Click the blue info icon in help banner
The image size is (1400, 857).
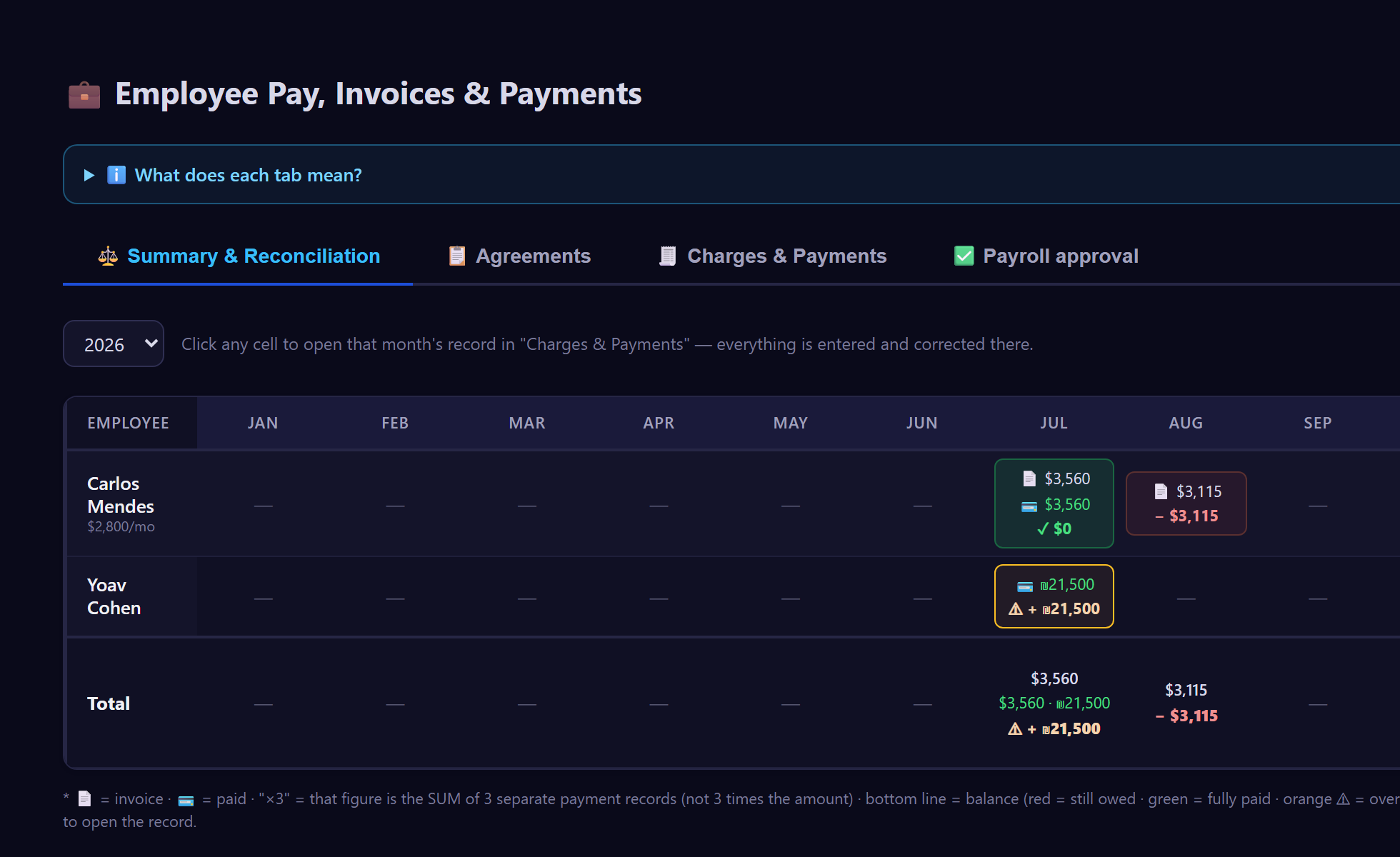[x=116, y=175]
